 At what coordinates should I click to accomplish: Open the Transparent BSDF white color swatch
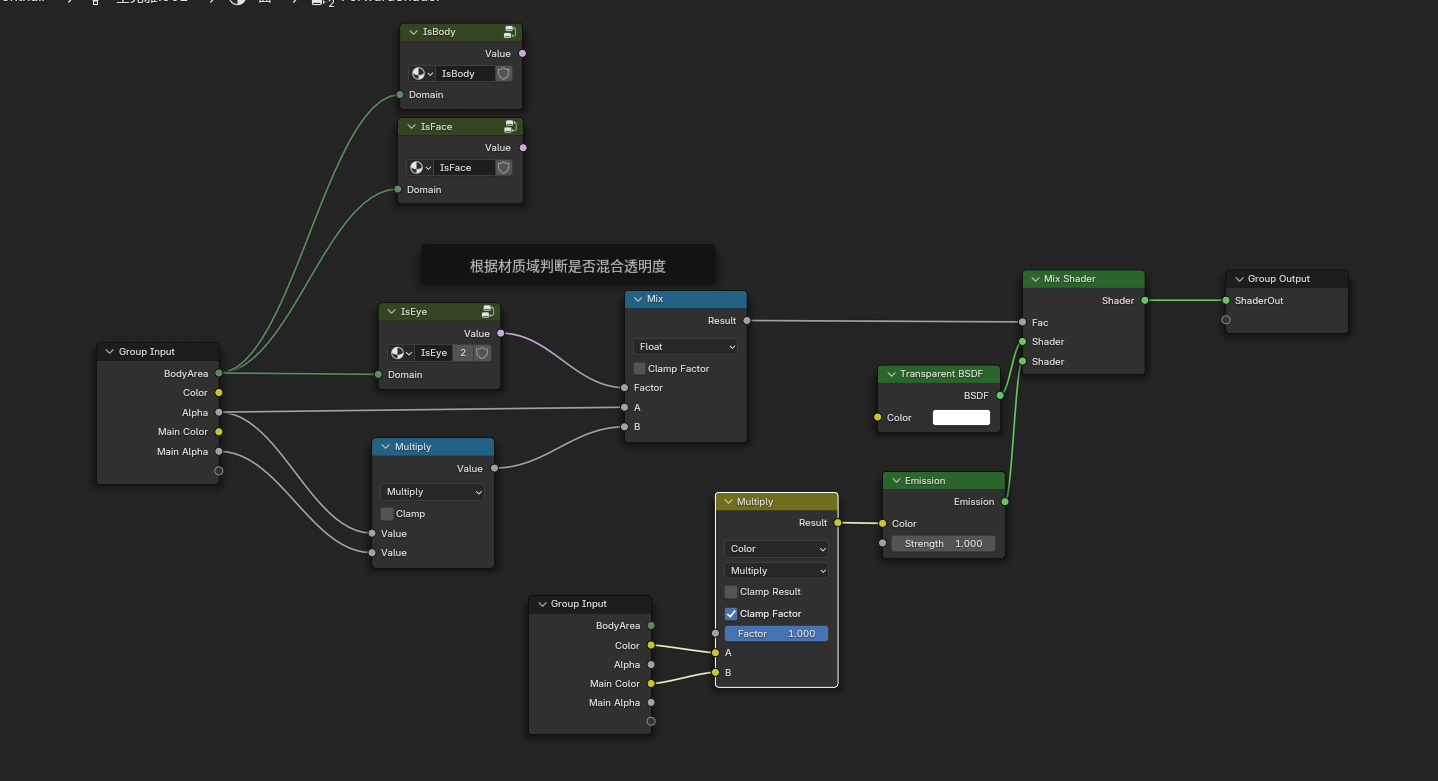coord(961,418)
